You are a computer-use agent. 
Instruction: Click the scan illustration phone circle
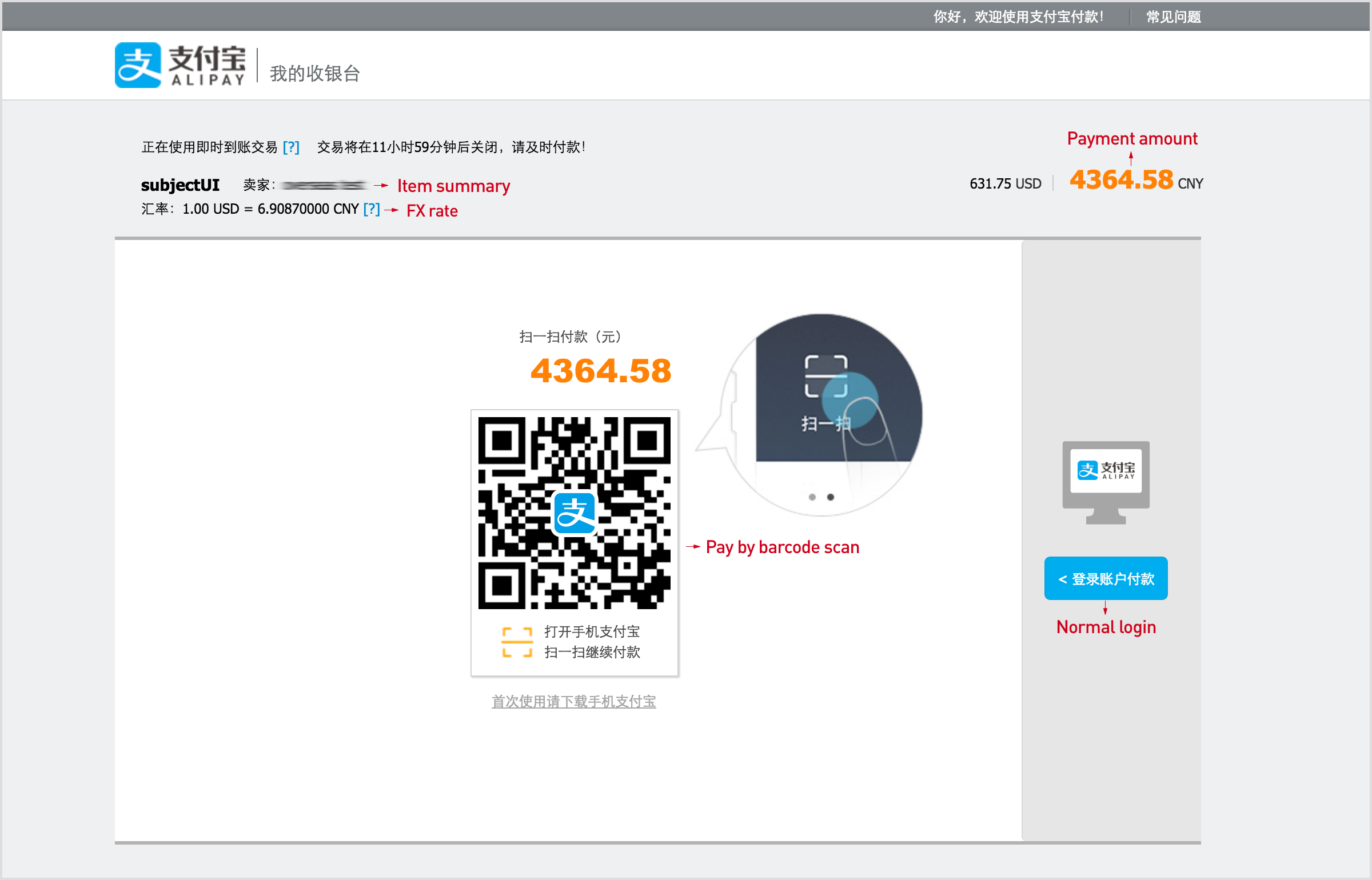point(823,414)
